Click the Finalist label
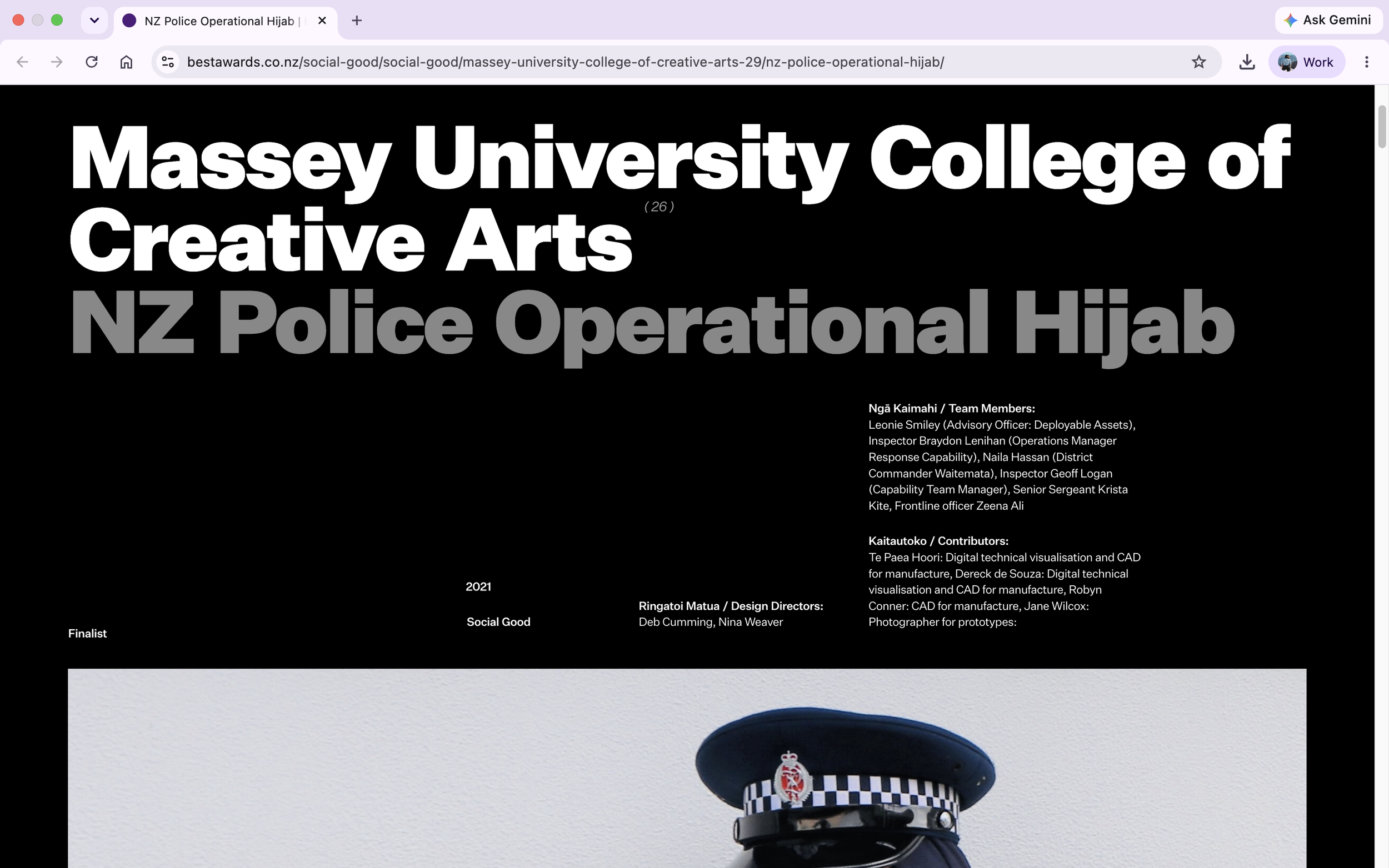Viewport: 1389px width, 868px height. click(x=87, y=633)
